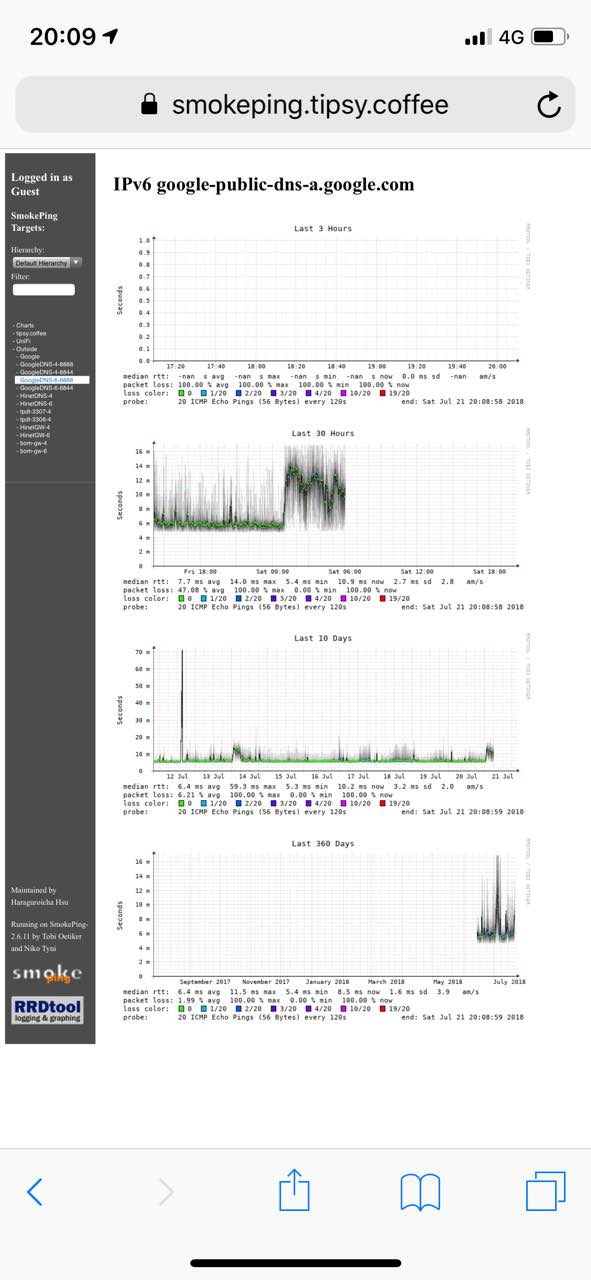The height and width of the screenshot is (1280, 591).
Task: Click the Filter text field
Action: (x=44, y=289)
